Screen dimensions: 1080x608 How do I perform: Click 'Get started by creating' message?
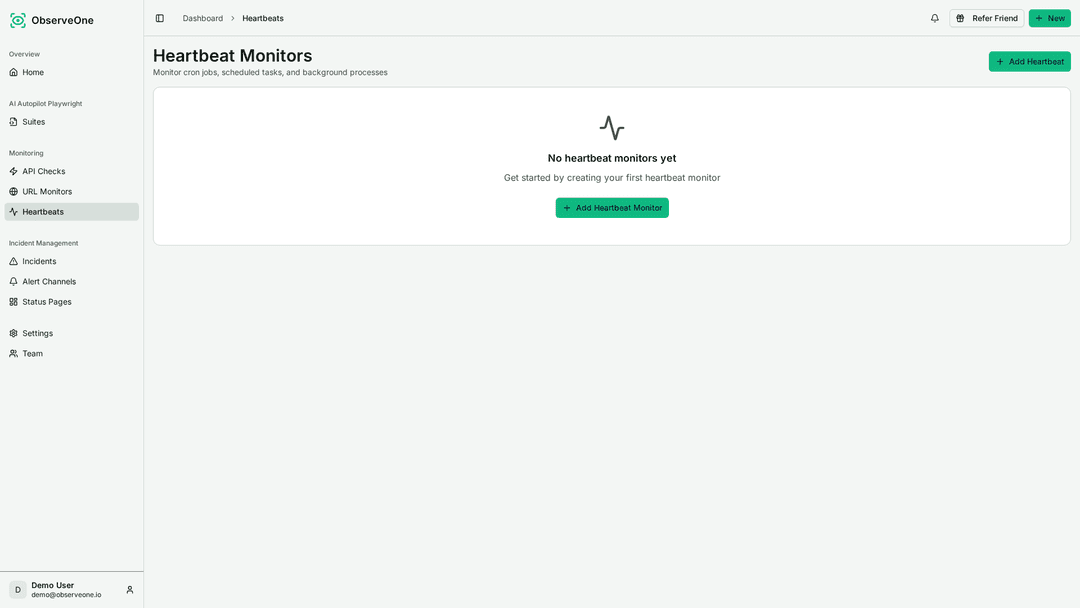(x=612, y=178)
